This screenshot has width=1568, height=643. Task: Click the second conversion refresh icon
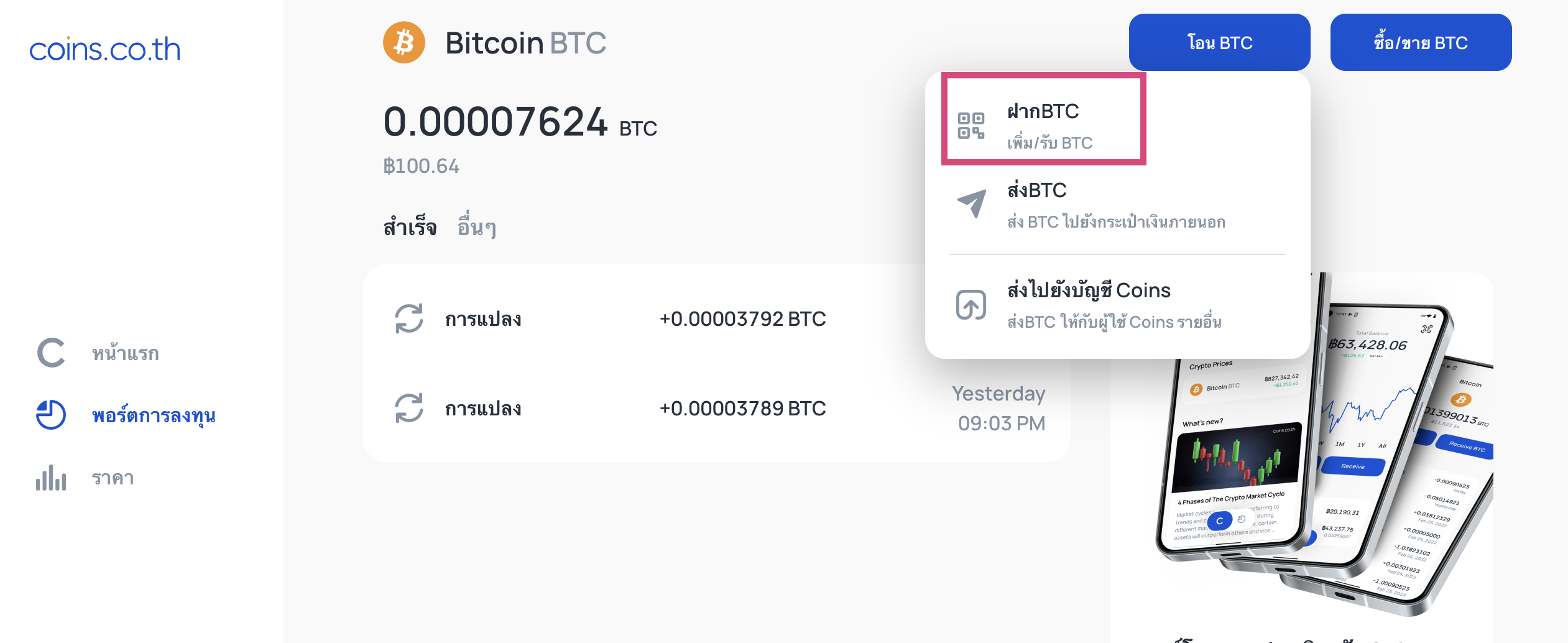click(x=409, y=408)
